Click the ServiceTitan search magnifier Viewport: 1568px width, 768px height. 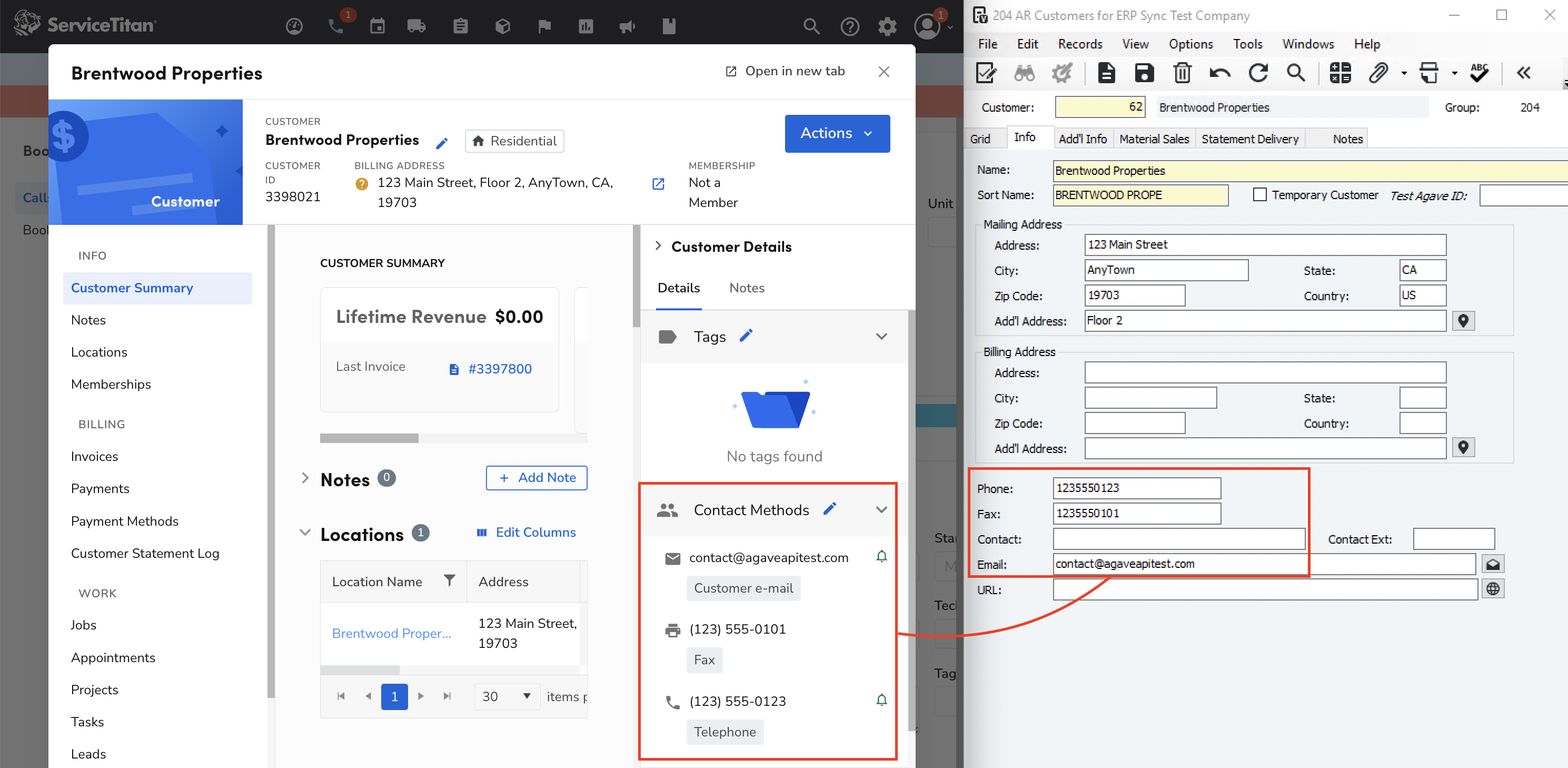click(x=811, y=26)
